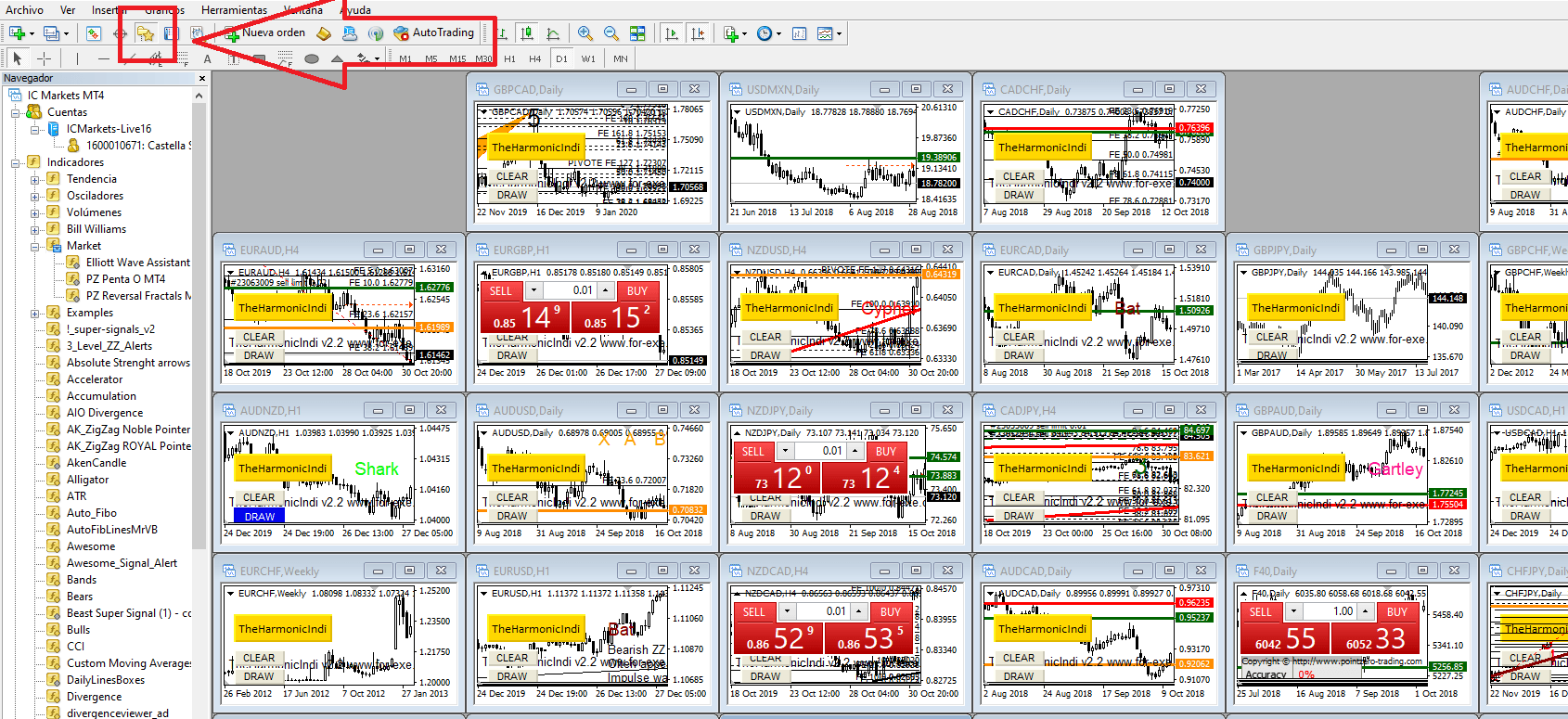Screen dimensions: 1568x719
Task: Select the H1 timeframe
Action: pos(509,58)
